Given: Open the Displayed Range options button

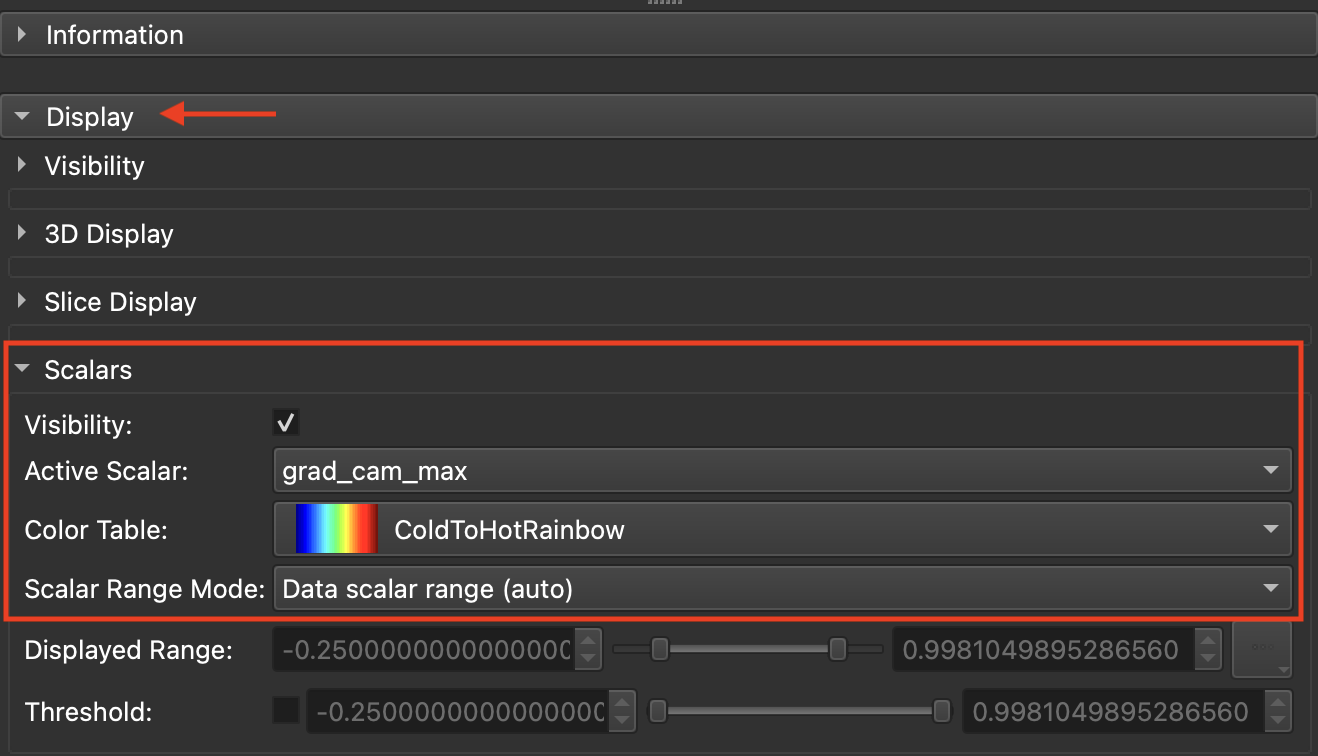Looking at the screenshot, I should 1262,650.
